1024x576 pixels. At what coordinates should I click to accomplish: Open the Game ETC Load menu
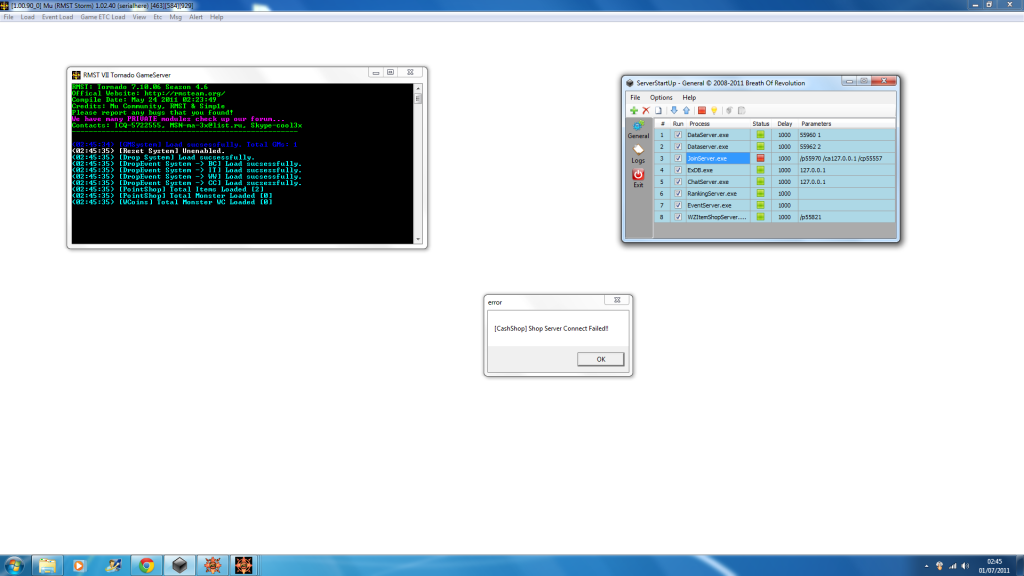103,17
